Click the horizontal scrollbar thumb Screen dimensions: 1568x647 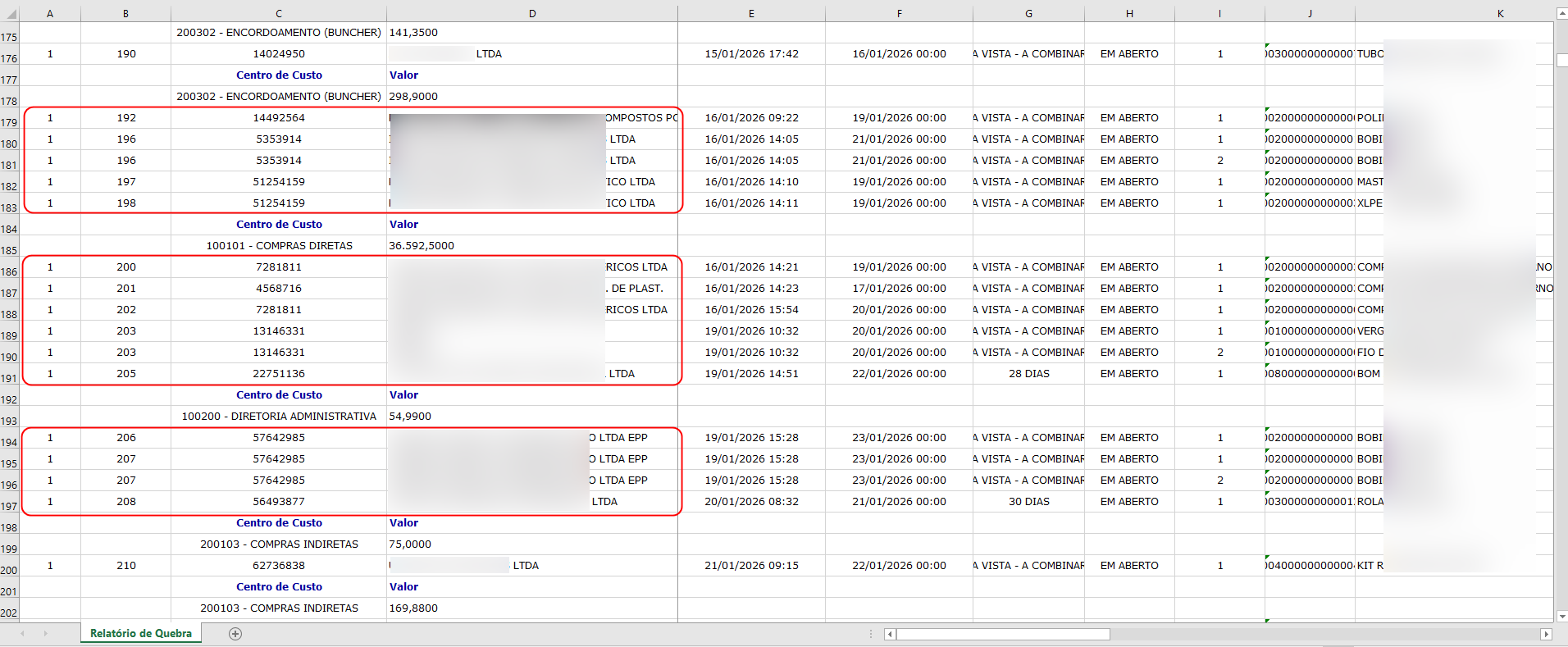tap(1003, 634)
